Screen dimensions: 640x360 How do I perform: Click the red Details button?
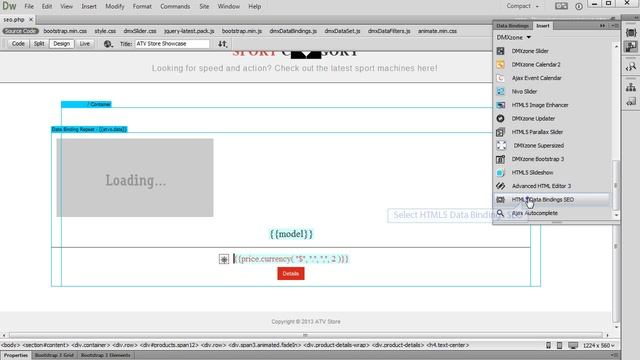pyautogui.click(x=291, y=273)
